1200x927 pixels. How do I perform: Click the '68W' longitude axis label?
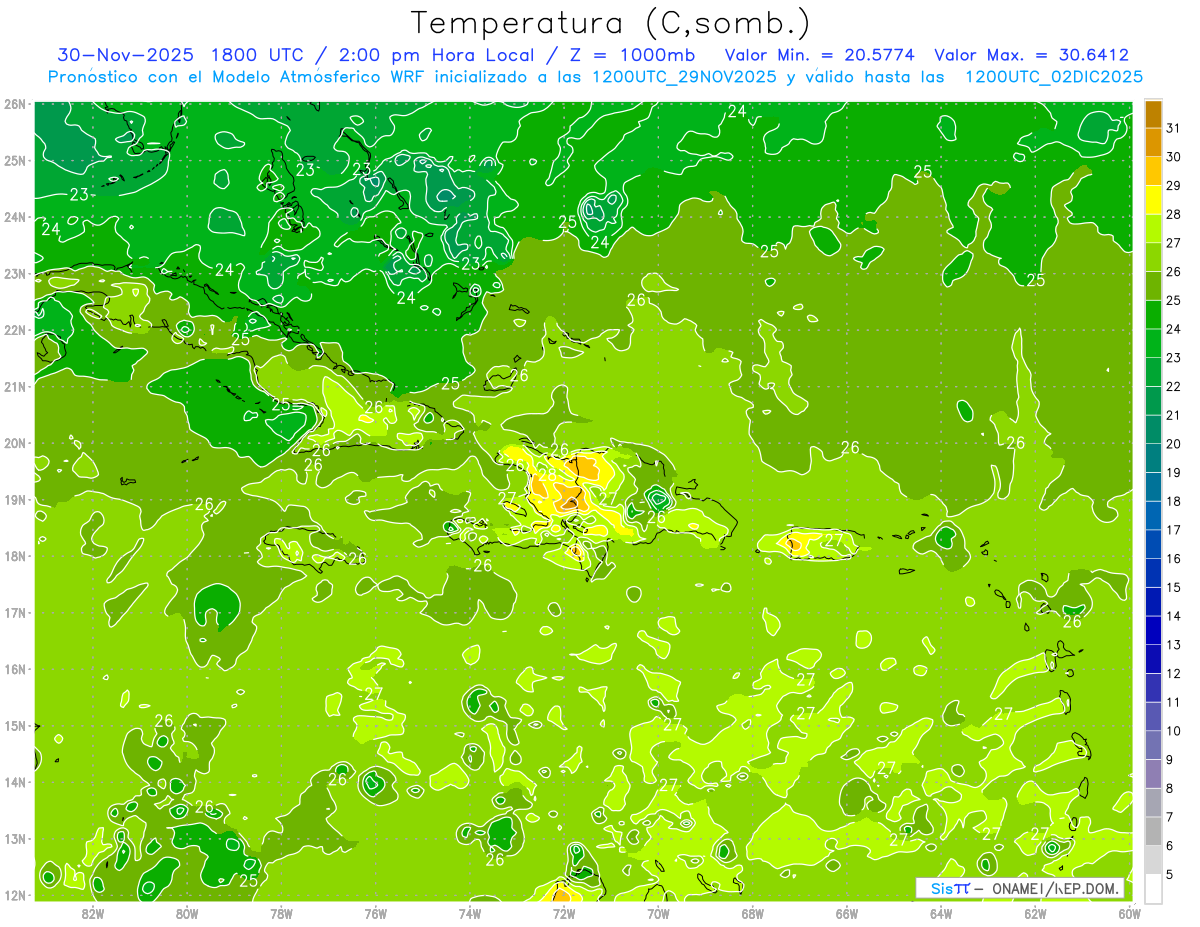752,912
